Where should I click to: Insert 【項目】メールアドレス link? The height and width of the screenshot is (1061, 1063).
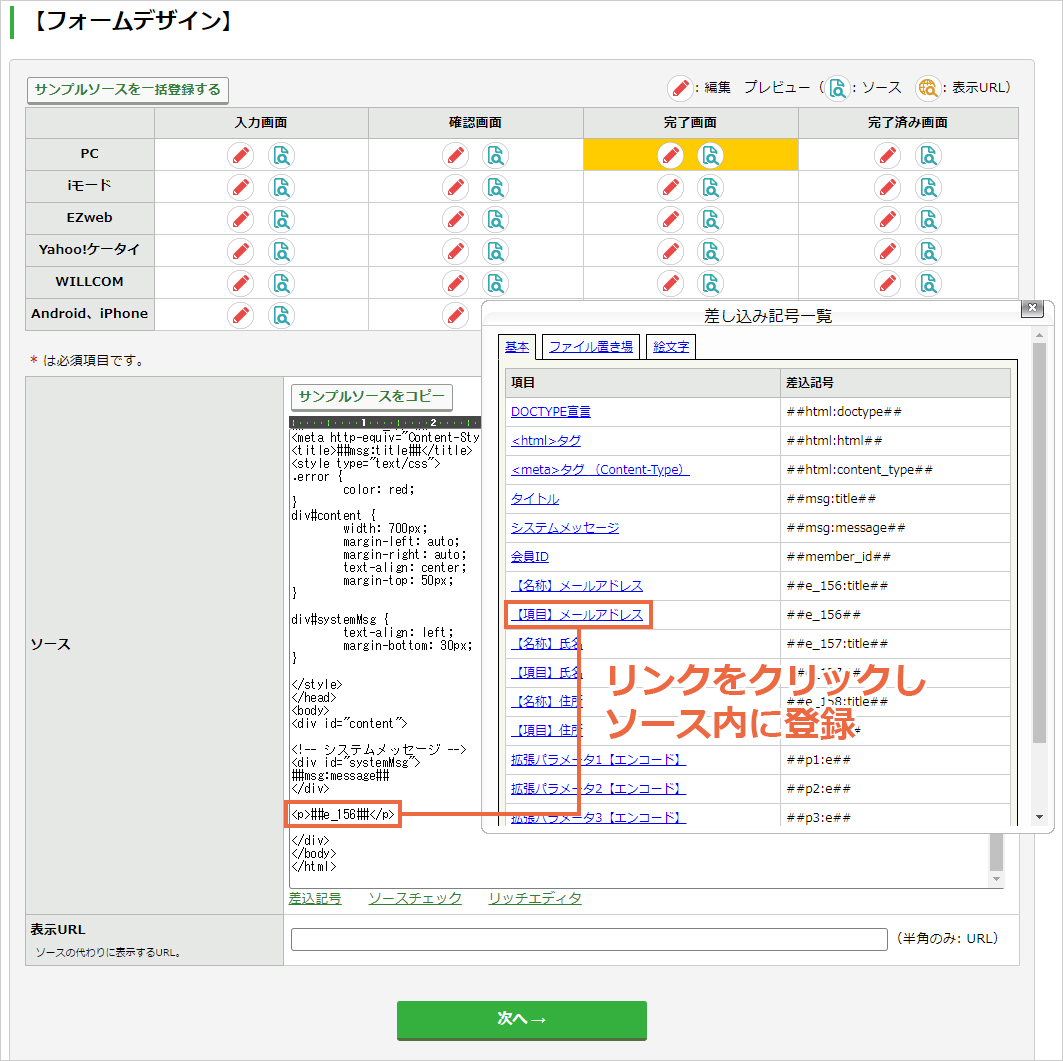[577, 615]
